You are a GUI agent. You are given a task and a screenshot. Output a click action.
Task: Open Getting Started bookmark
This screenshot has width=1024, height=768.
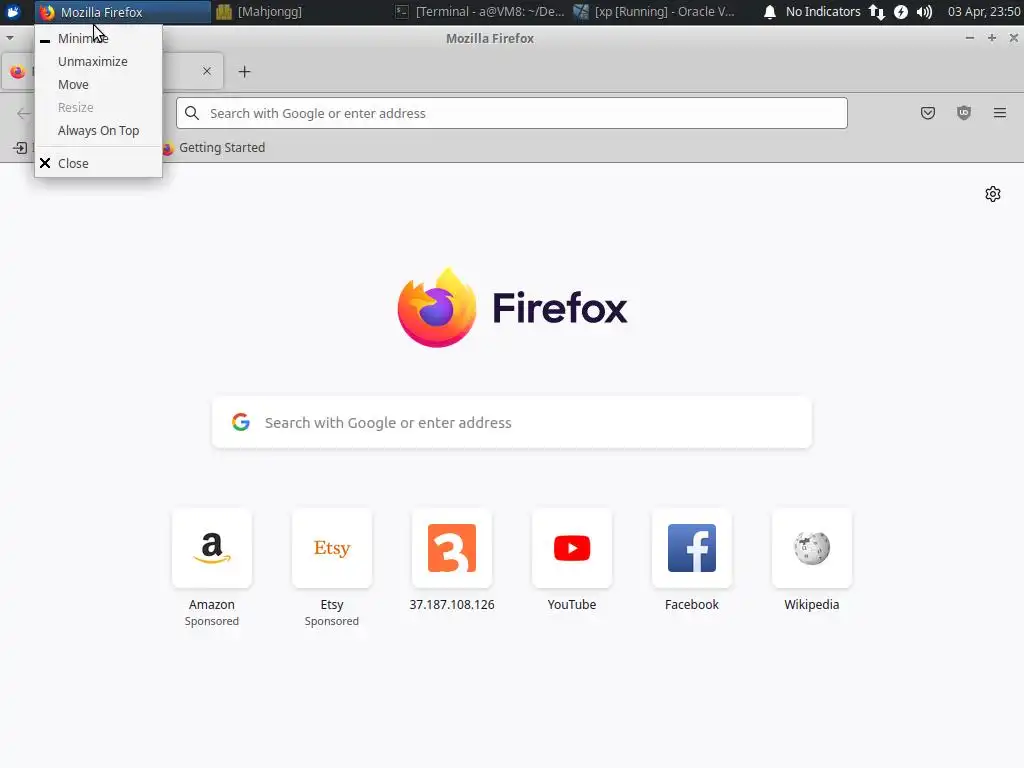click(x=214, y=148)
